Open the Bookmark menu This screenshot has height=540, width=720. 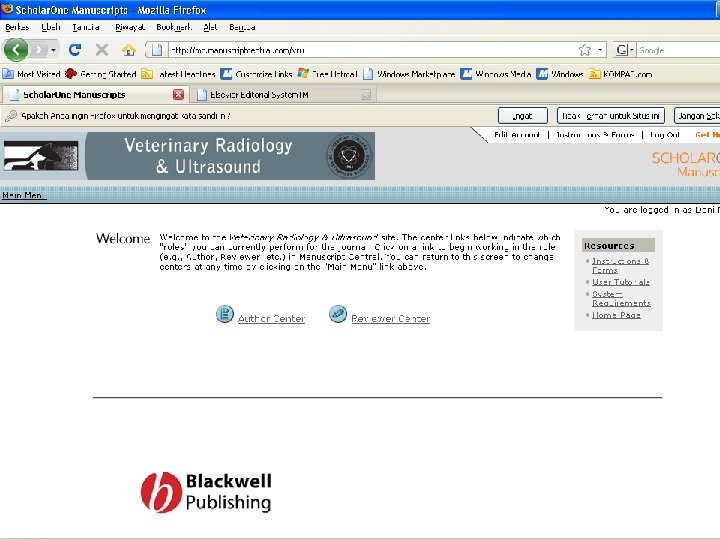pyautogui.click(x=174, y=27)
